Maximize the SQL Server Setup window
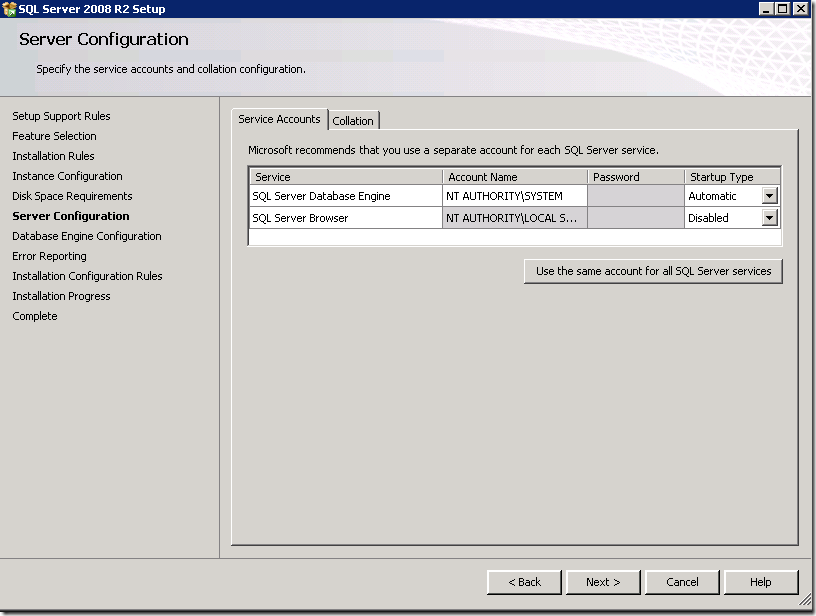 (x=782, y=9)
